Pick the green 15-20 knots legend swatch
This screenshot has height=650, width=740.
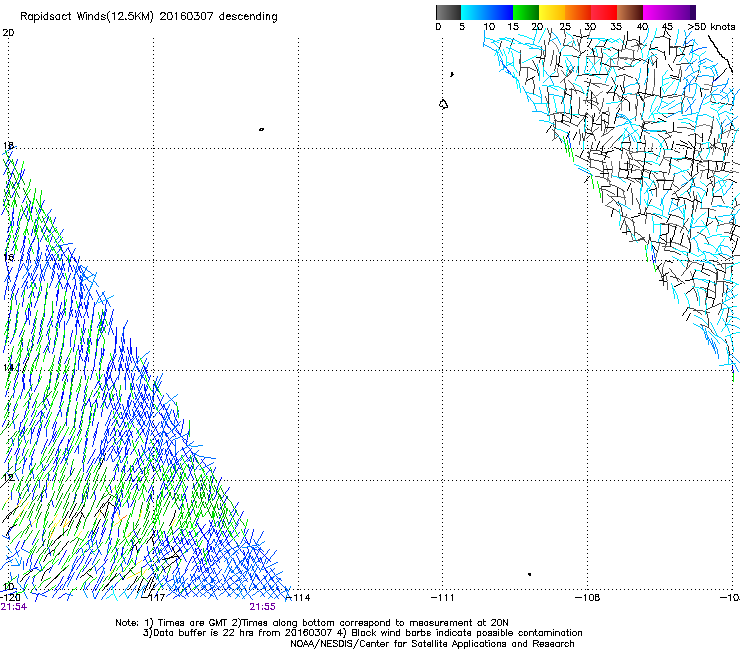click(x=526, y=12)
